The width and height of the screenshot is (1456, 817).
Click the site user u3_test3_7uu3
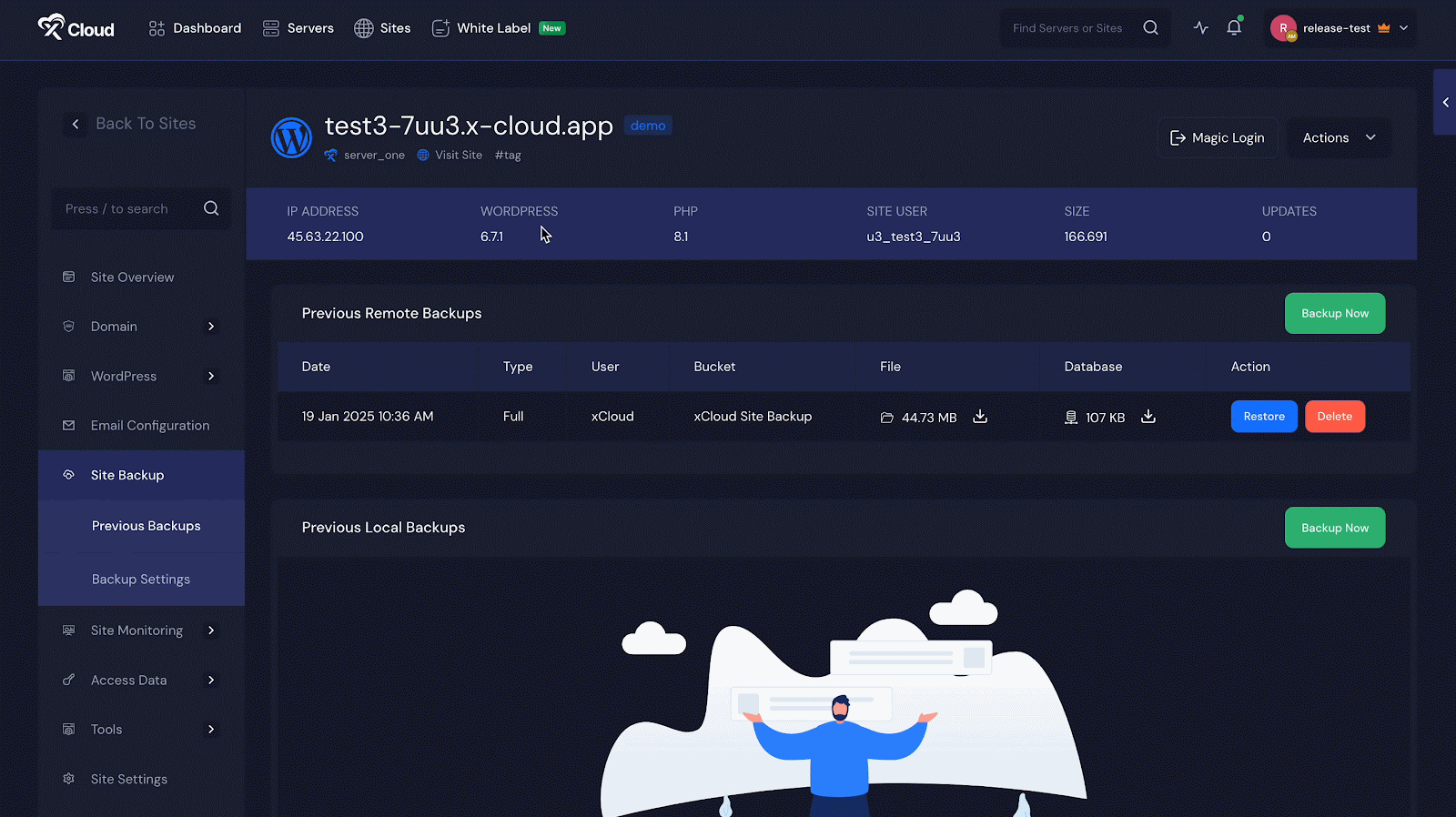pyautogui.click(x=914, y=237)
